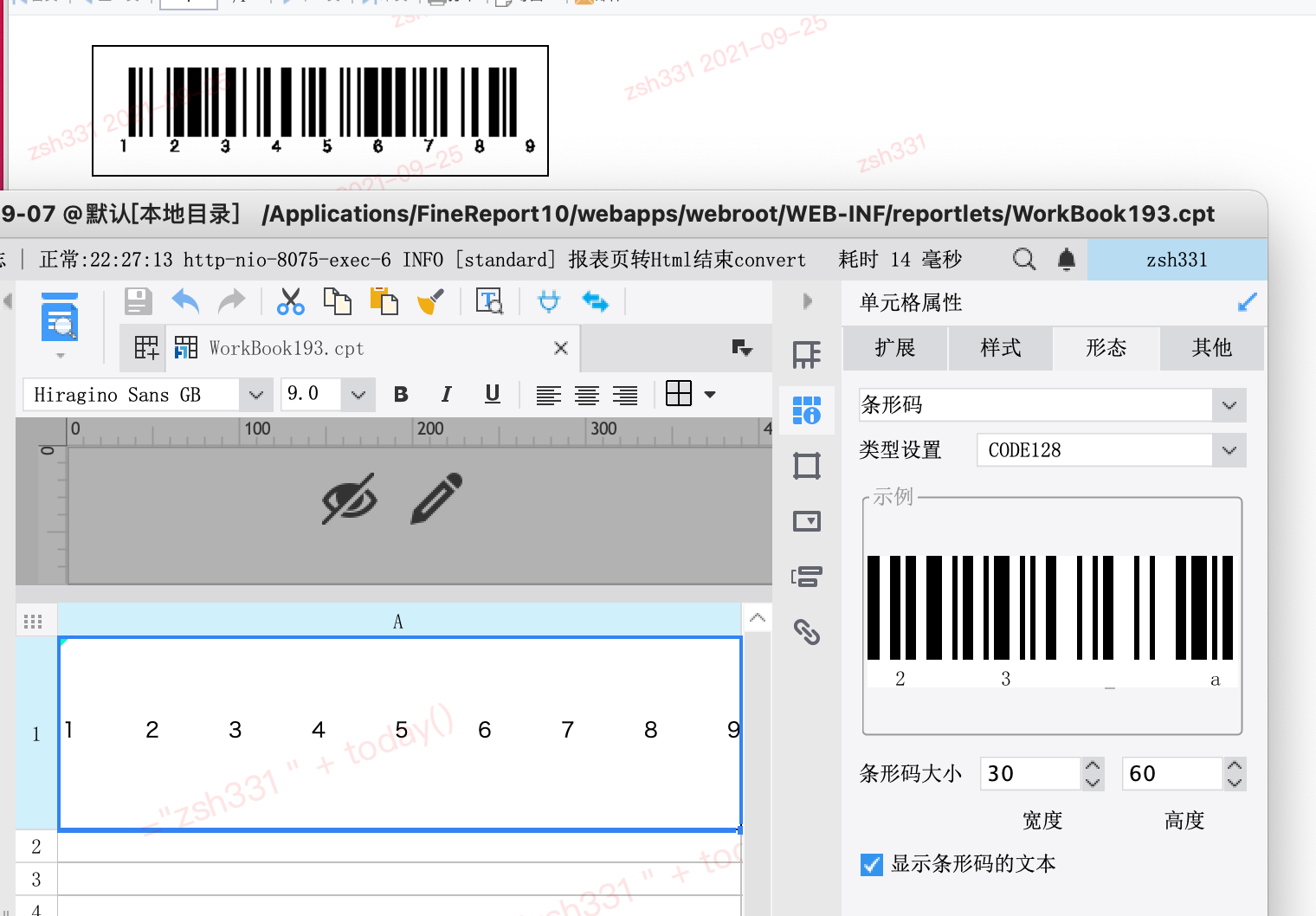Open cell element panel icon

pyautogui.click(x=807, y=355)
